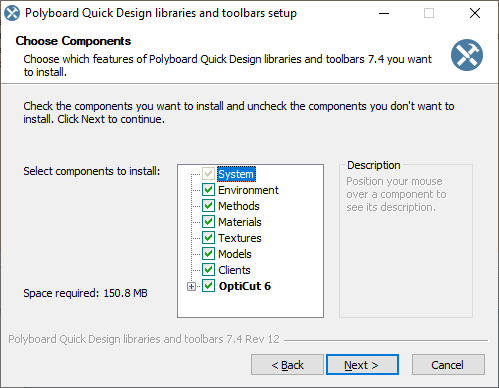This screenshot has width=499, height=388.
Task: Select the OptiCut 6 label
Action: (245, 286)
